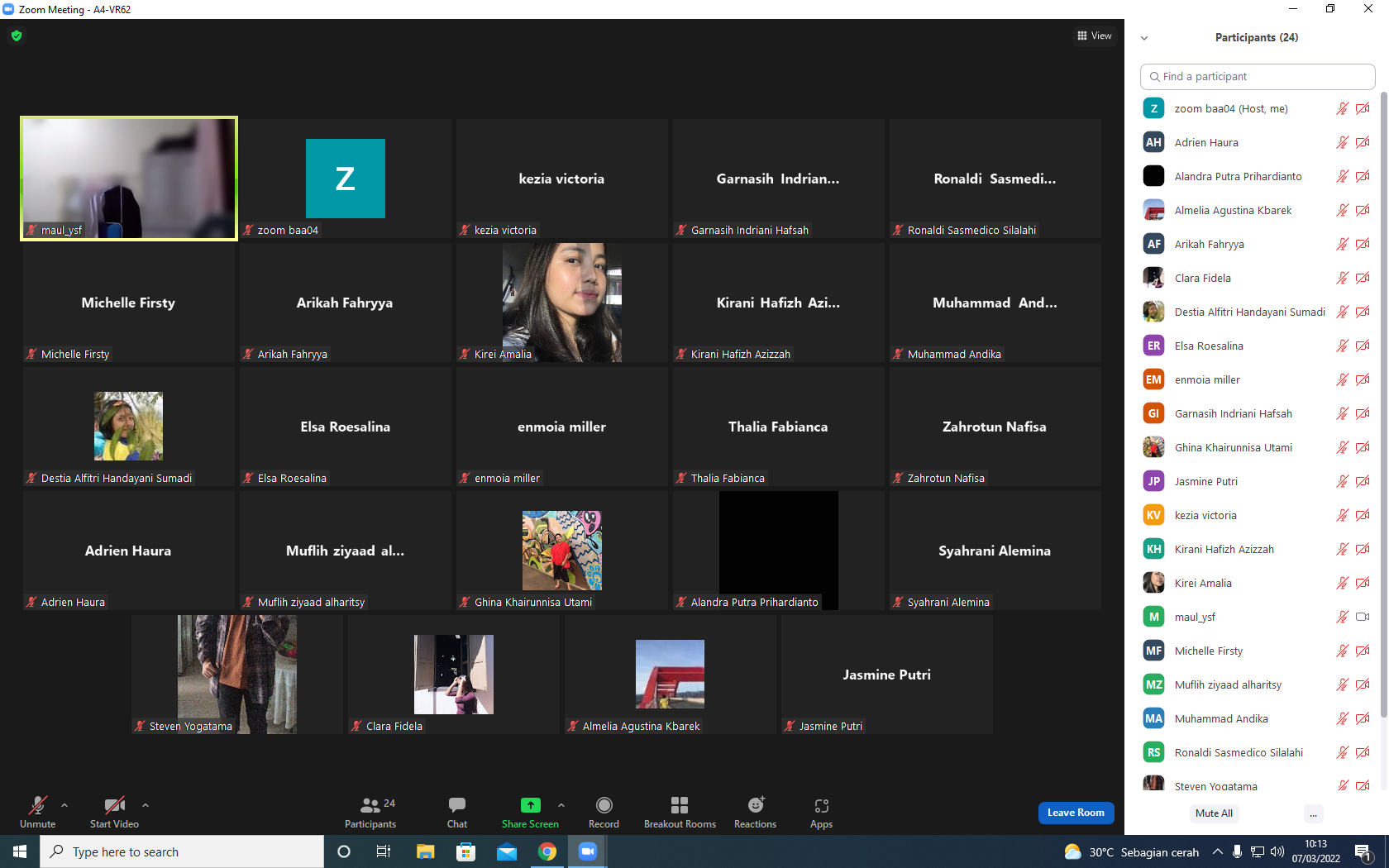Screen dimensions: 1389x868
Task: Toggle Start Video camera button
Action: [x=115, y=805]
